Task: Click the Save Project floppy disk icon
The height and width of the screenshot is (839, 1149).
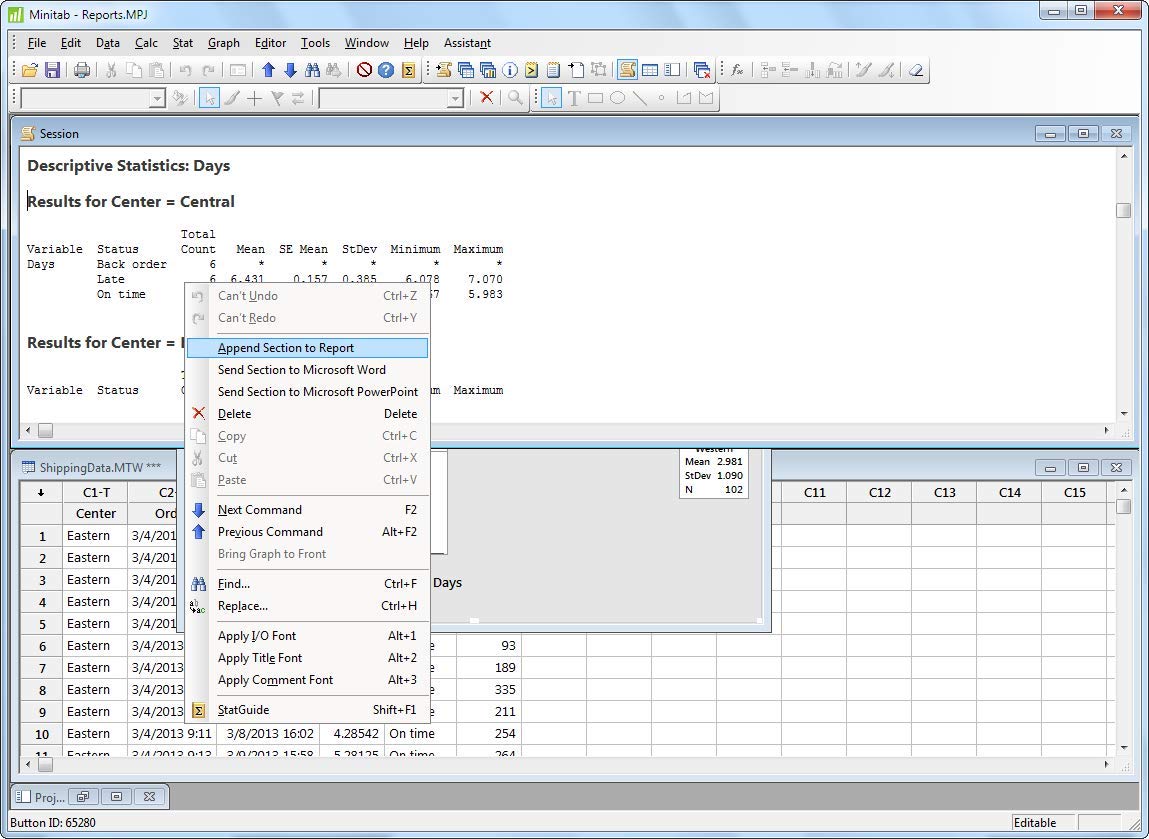Action: pos(52,70)
